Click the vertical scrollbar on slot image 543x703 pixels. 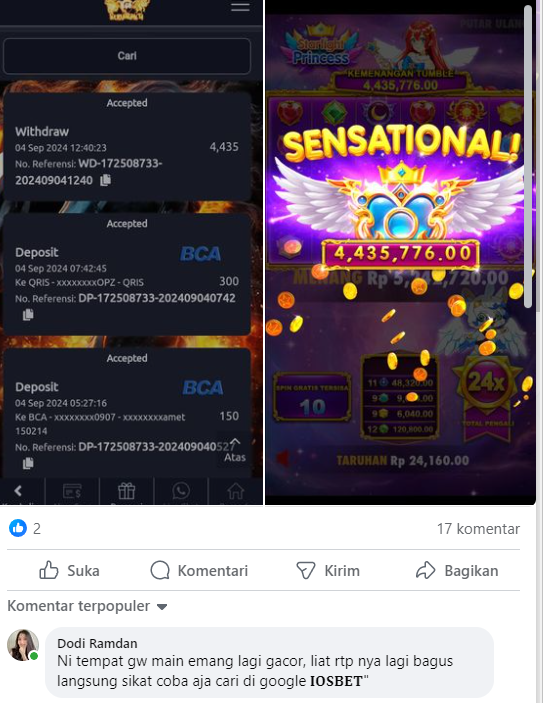(528, 157)
